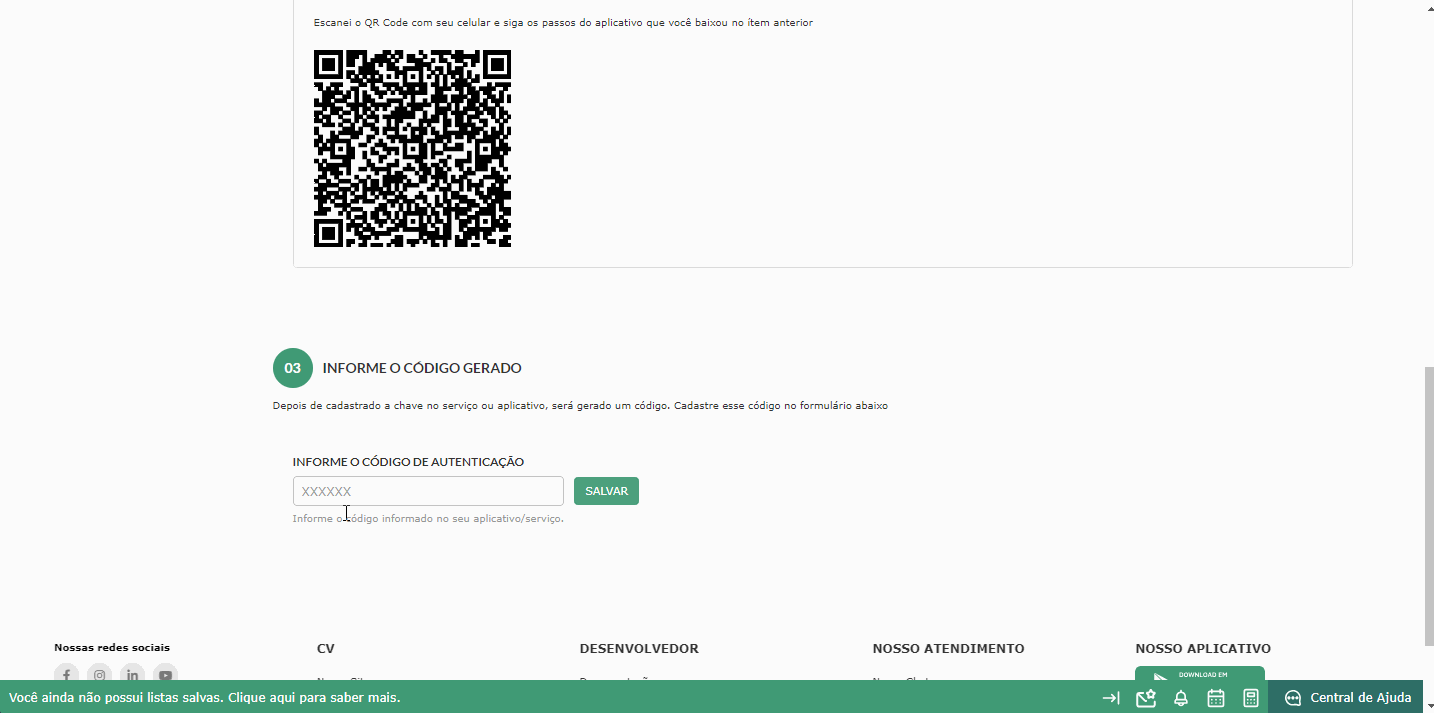Click the authentication code input field
Screen dimensions: 1434x713
(428, 491)
